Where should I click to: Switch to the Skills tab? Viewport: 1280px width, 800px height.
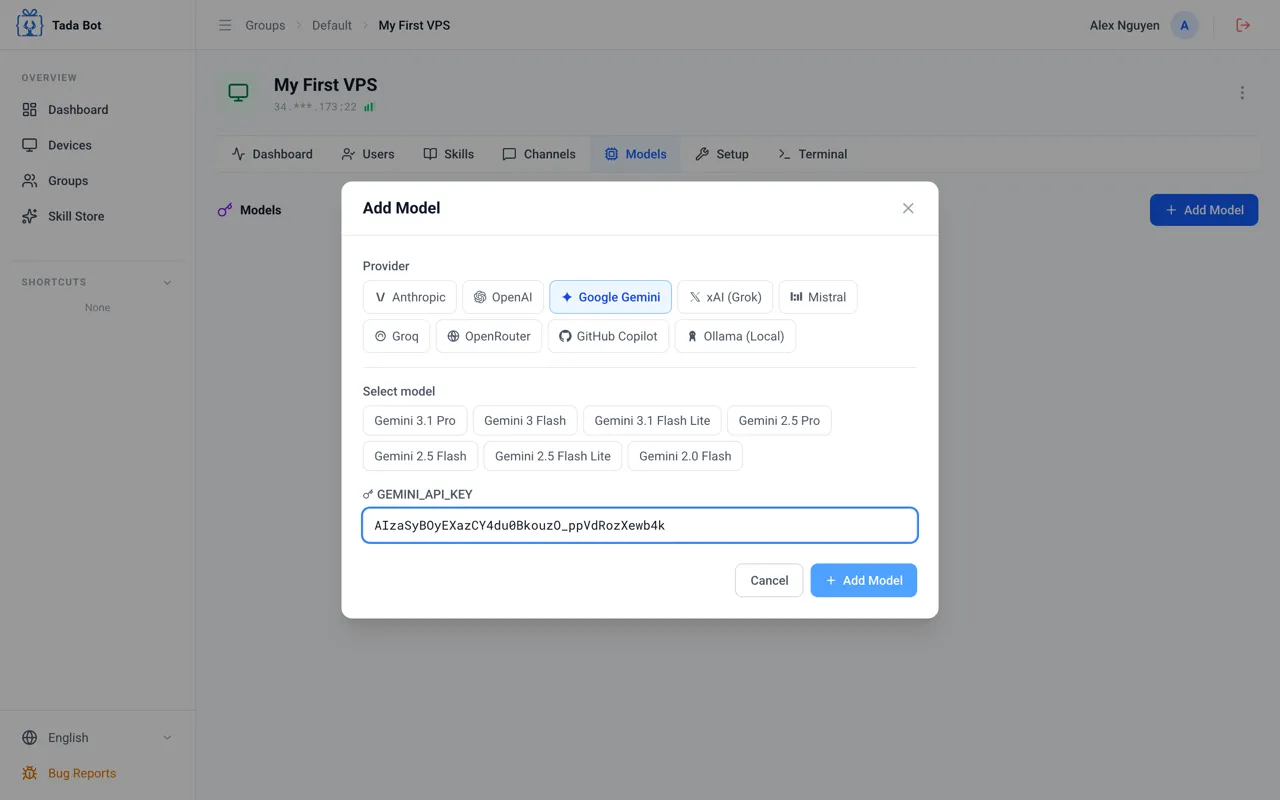(x=448, y=154)
